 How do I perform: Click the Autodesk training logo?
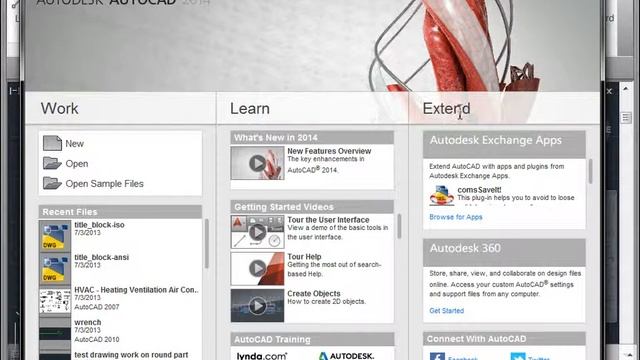346,356
